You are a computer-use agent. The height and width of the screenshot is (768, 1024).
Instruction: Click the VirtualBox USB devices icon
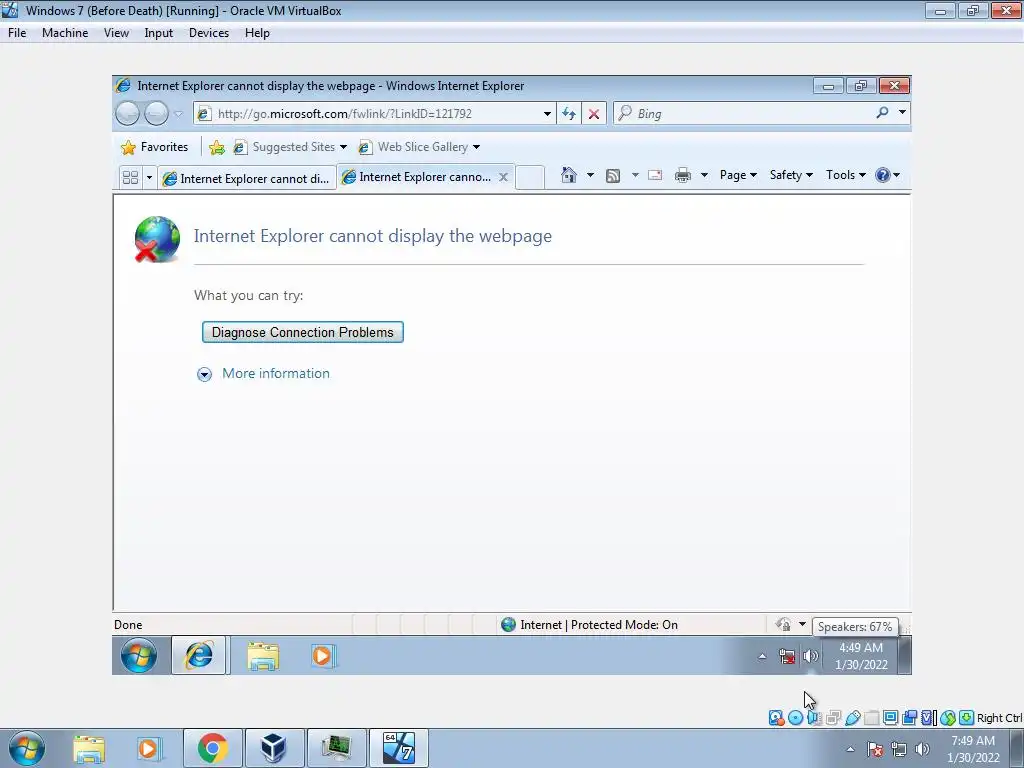(852, 718)
